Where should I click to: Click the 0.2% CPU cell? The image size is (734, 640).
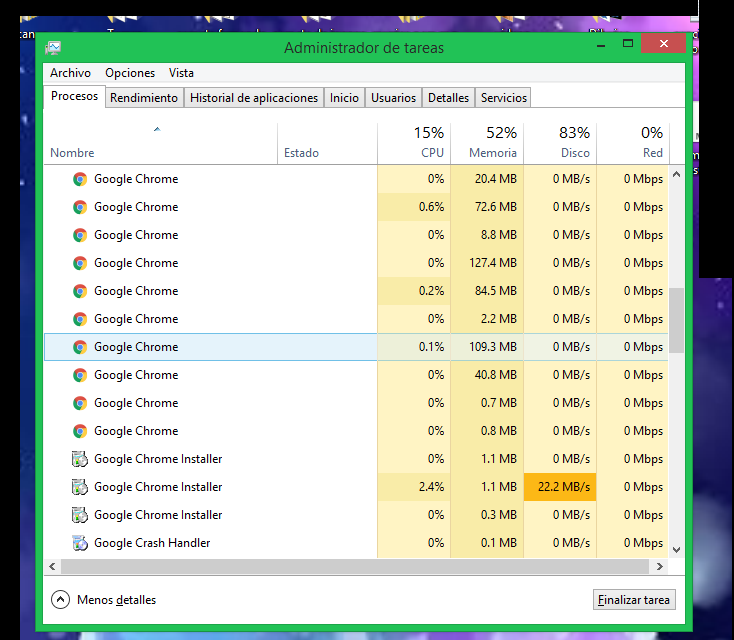(414, 291)
